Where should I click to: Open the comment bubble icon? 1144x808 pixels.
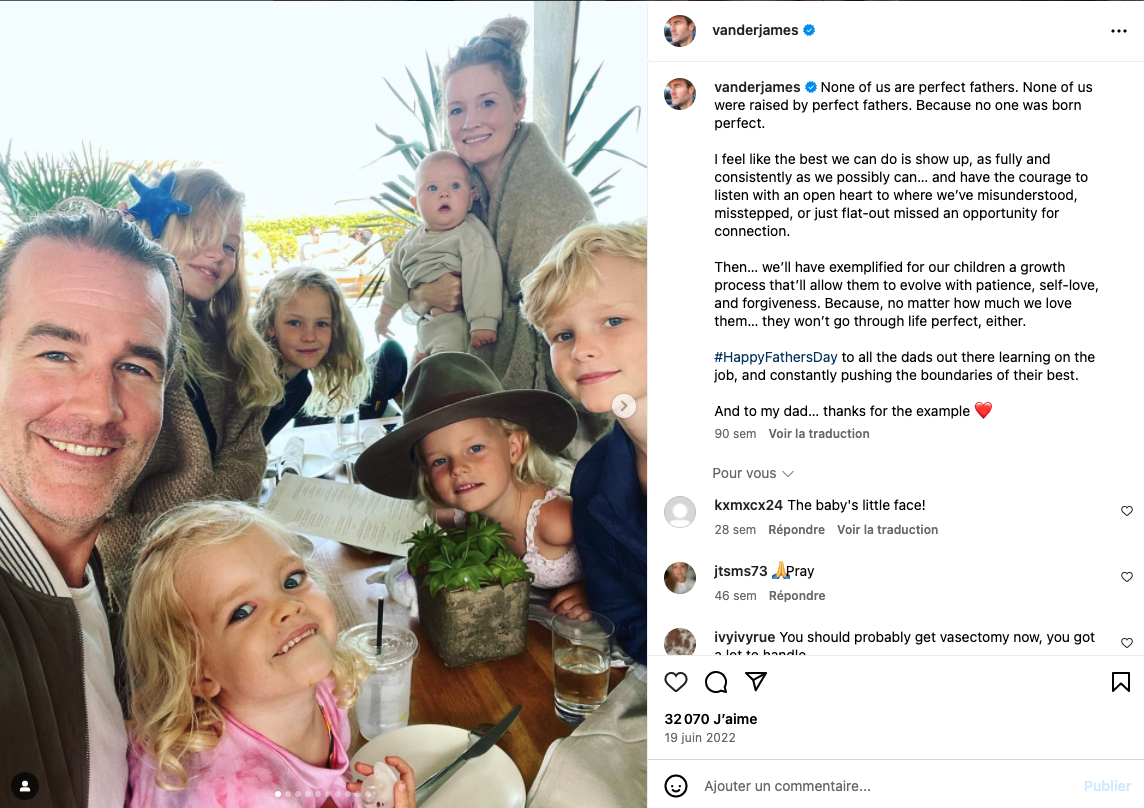tap(716, 682)
